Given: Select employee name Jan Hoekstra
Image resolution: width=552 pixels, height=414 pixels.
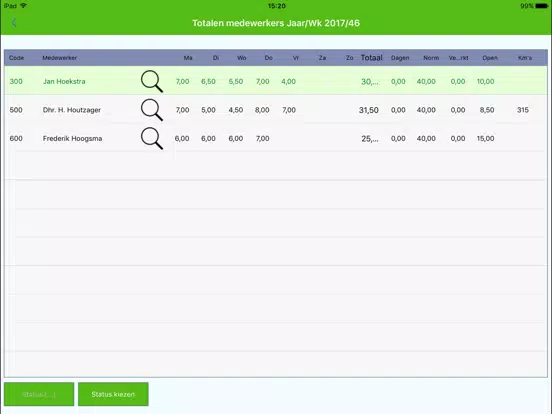Looking at the screenshot, I should pos(64,81).
